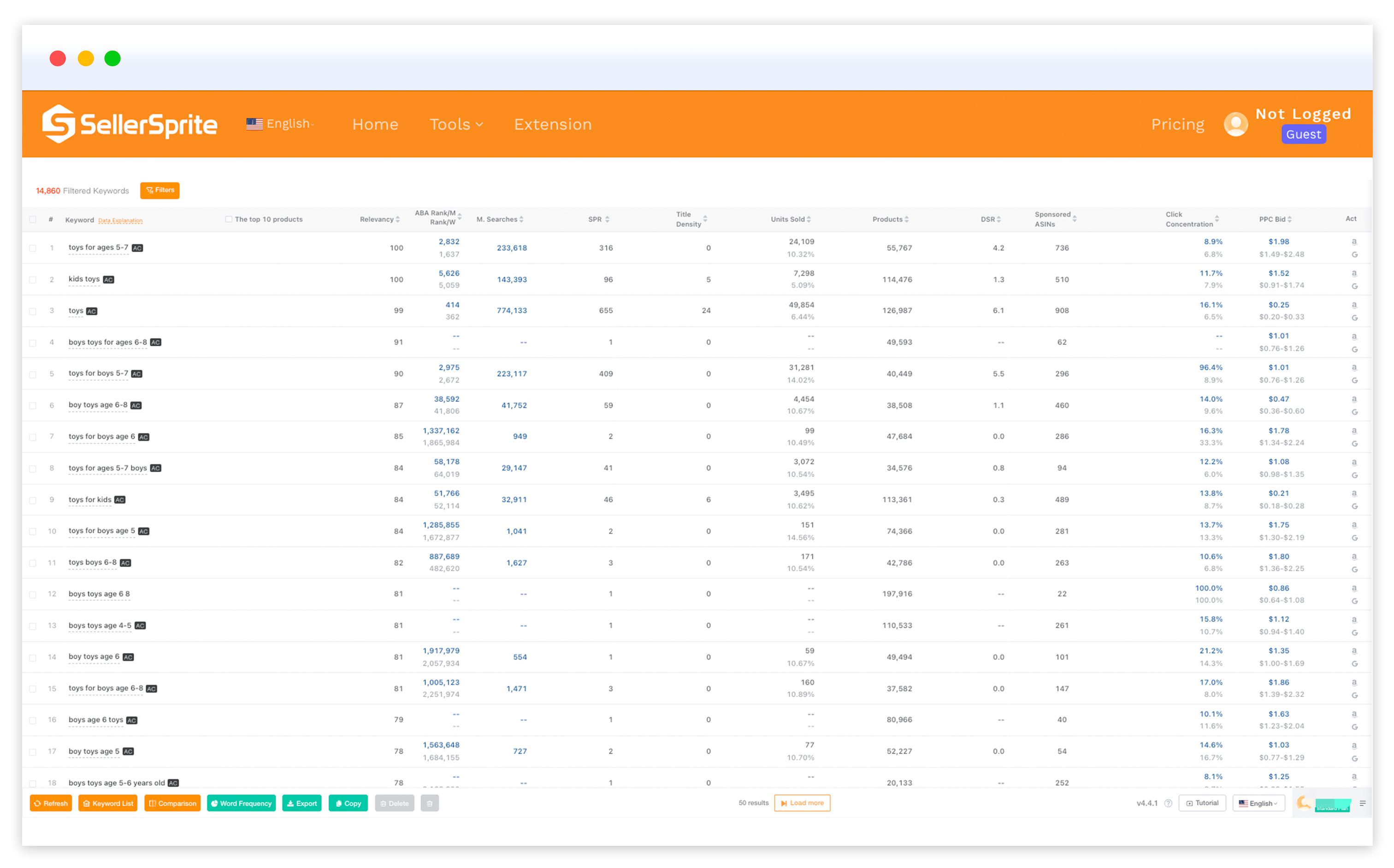Screen dimensions: 1394x868
Task: Click the Tutorial button in bottom bar
Action: click(x=1202, y=803)
